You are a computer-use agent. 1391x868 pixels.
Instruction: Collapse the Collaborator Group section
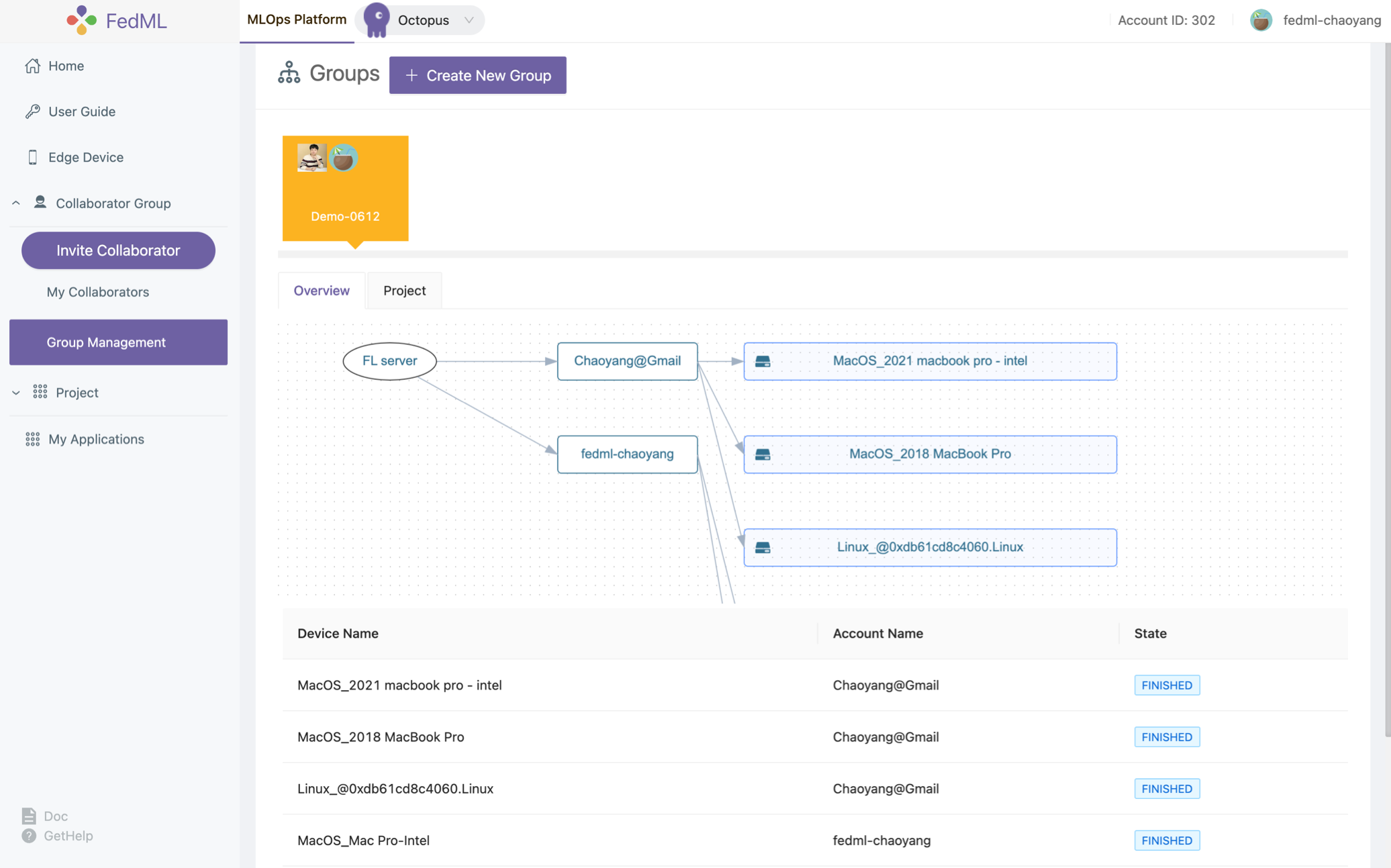[16, 203]
